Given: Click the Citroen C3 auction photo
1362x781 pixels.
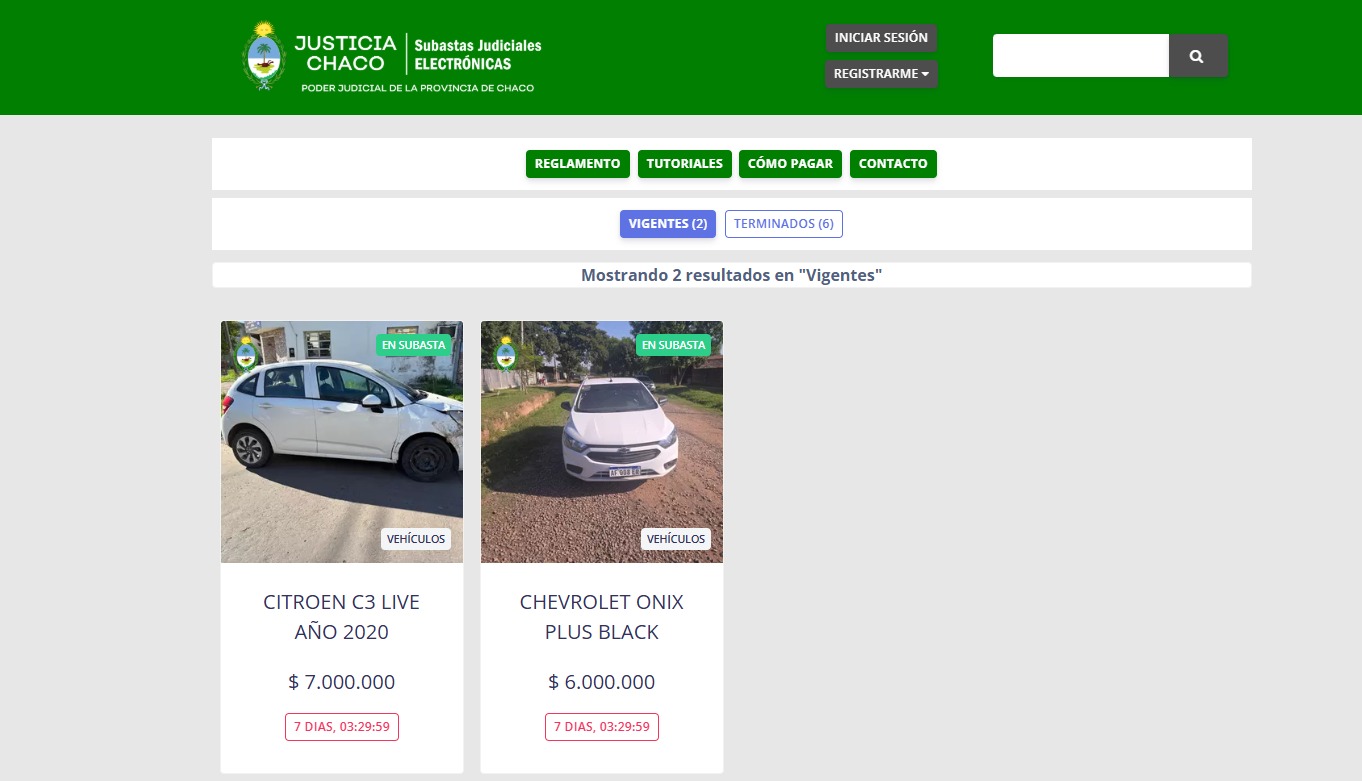Looking at the screenshot, I should click(341, 441).
